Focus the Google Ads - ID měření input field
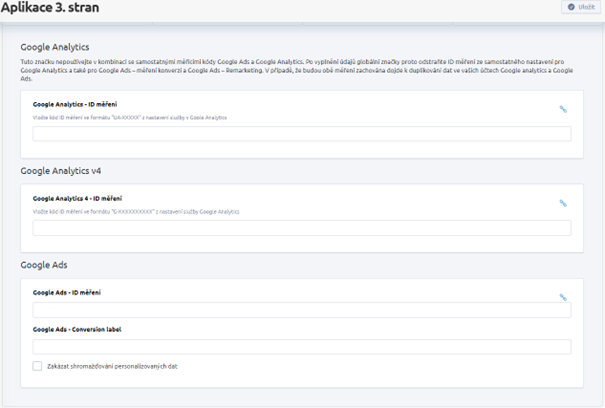Image resolution: width=605 pixels, height=408 pixels. pyautogui.click(x=302, y=310)
